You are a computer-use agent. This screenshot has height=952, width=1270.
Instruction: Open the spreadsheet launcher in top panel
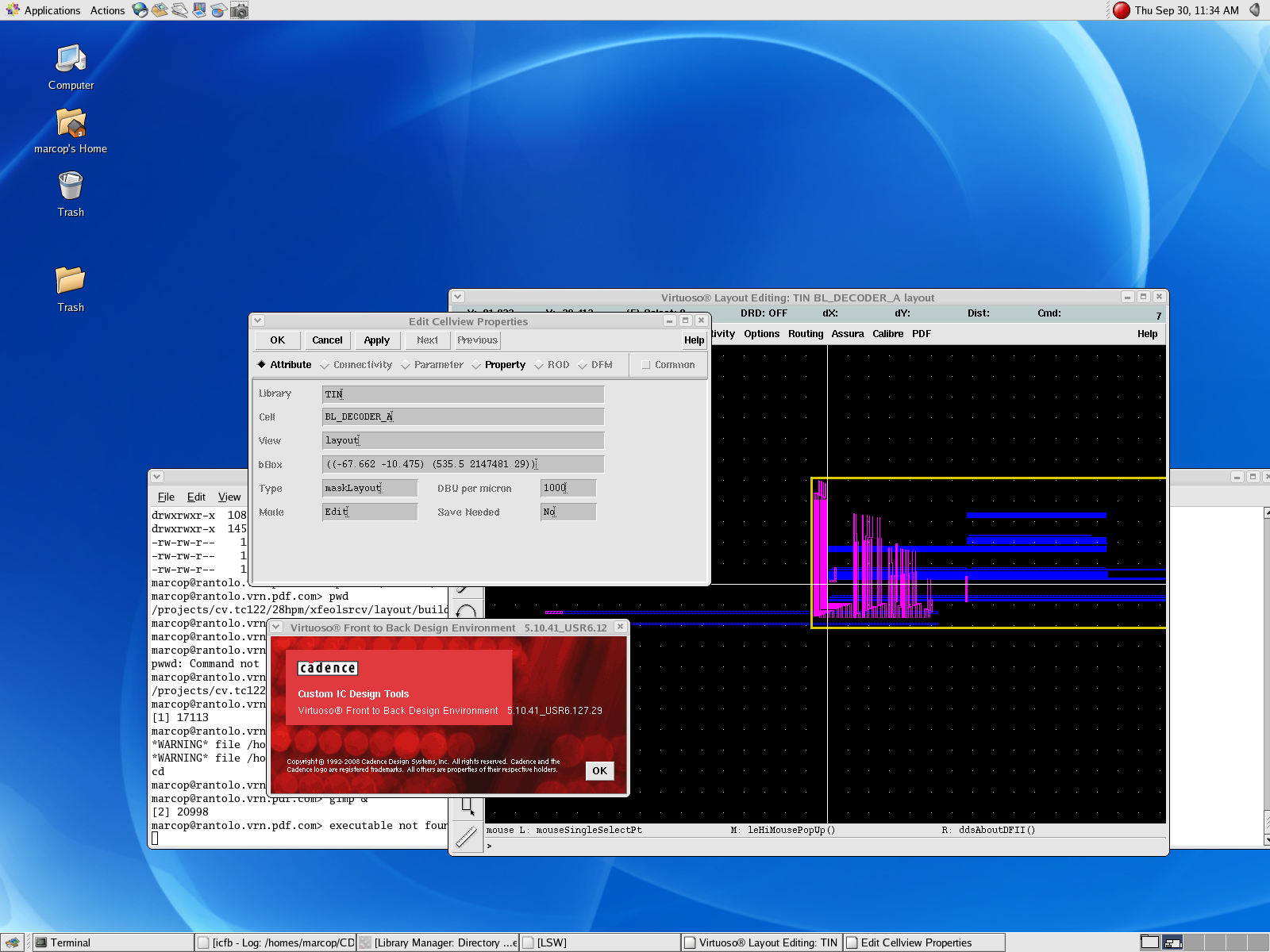219,10
